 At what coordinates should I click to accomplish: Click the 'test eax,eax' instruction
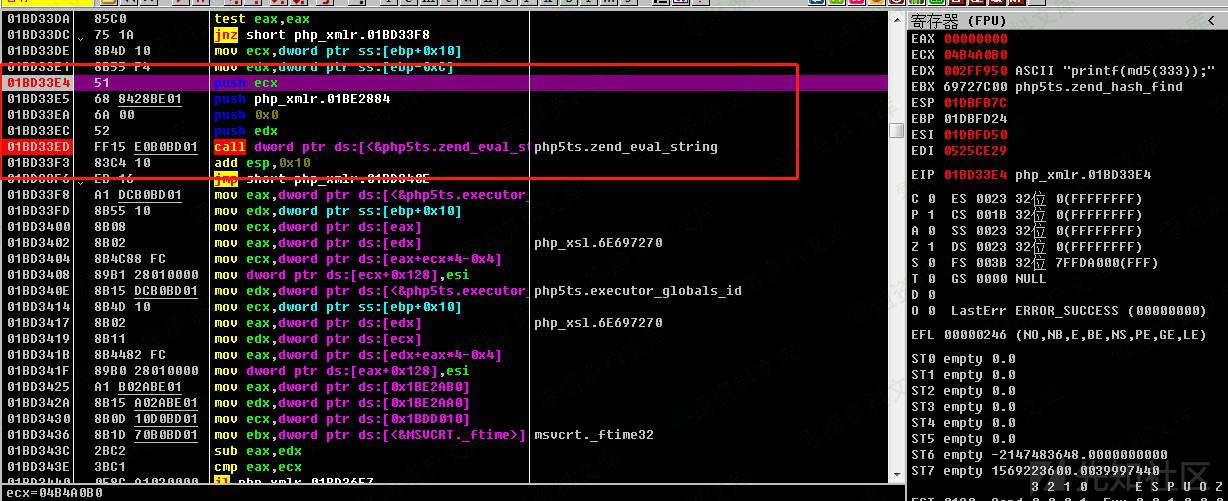pos(262,19)
